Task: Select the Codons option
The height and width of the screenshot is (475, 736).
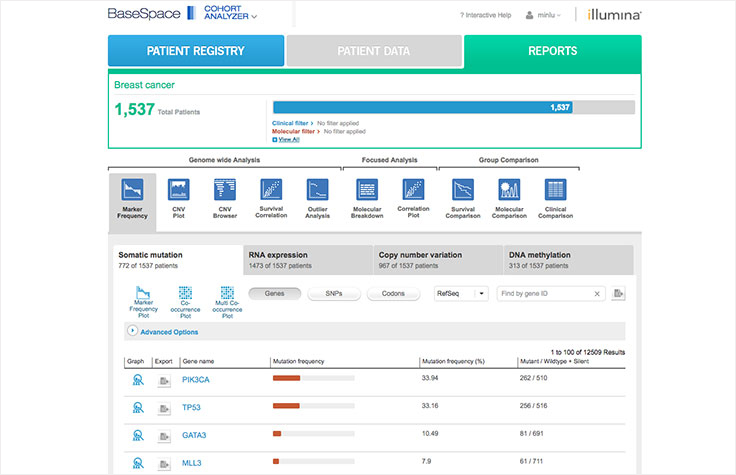Action: click(x=393, y=294)
